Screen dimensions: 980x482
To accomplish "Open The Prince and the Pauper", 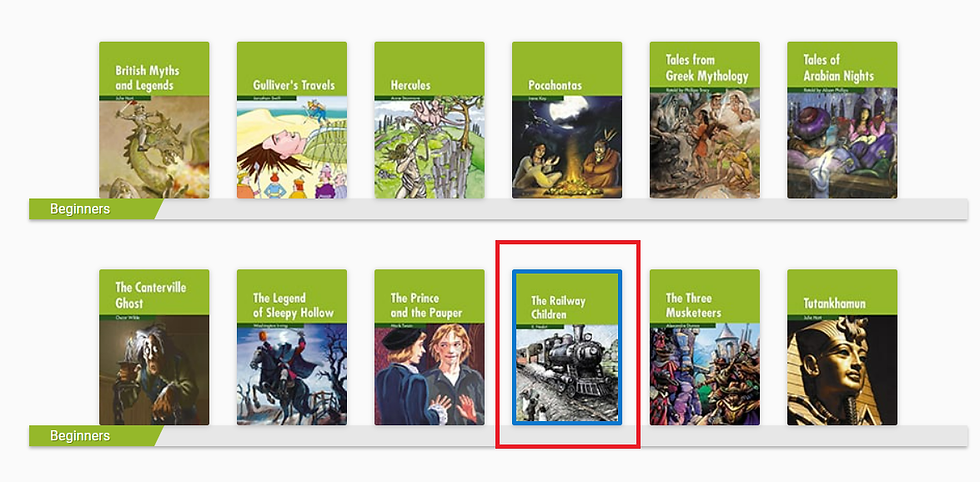I will point(429,347).
